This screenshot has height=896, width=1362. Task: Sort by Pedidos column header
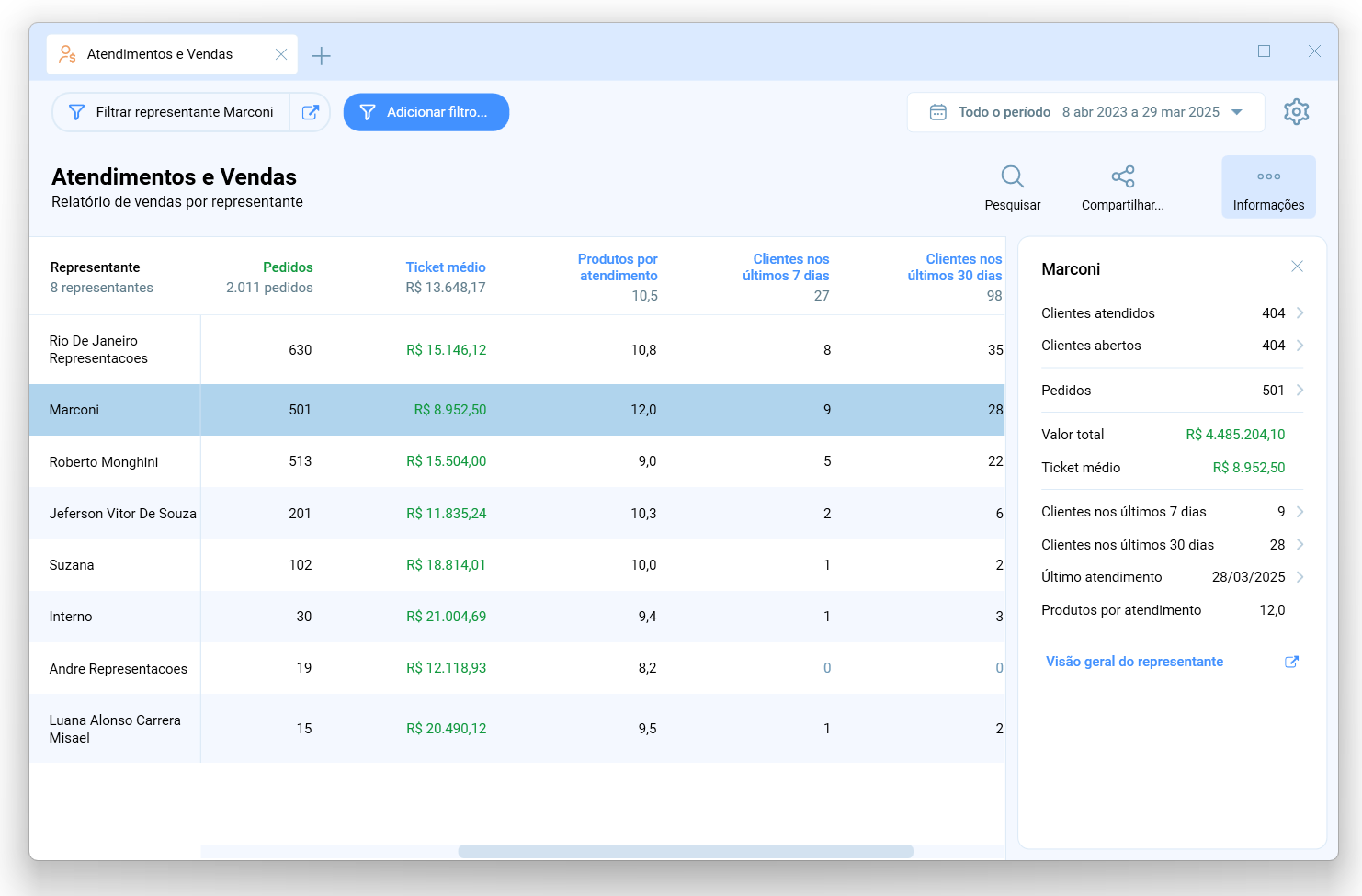[288, 267]
